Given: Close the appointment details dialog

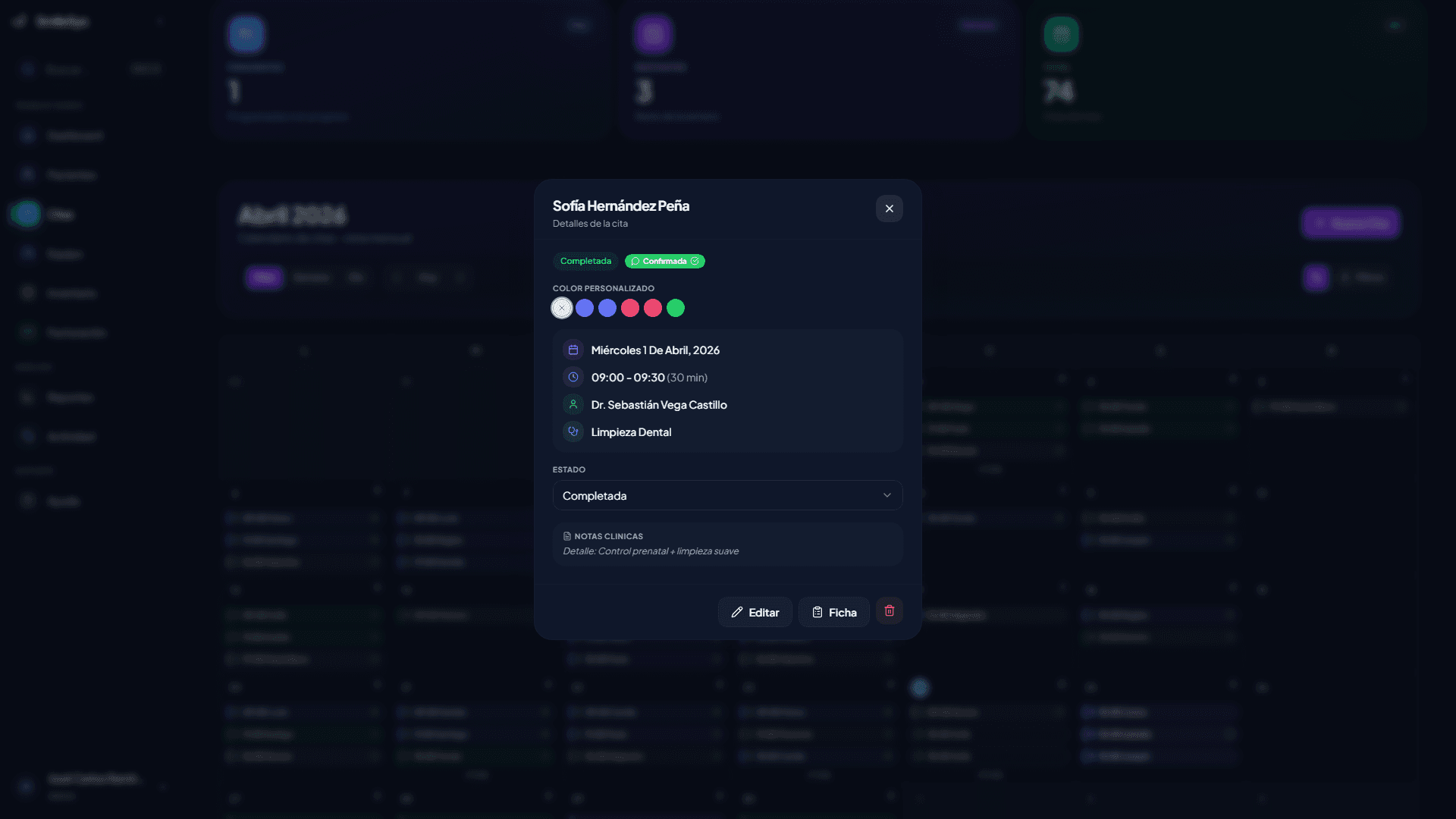Looking at the screenshot, I should 889,209.
